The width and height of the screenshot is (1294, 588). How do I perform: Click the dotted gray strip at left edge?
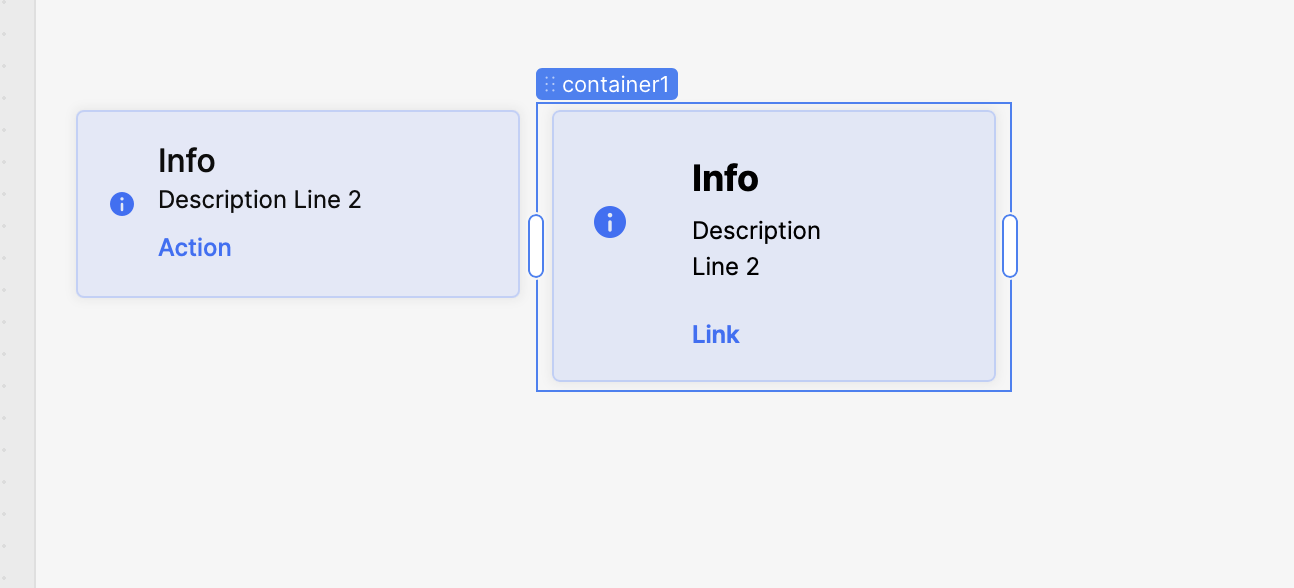pos(17,300)
